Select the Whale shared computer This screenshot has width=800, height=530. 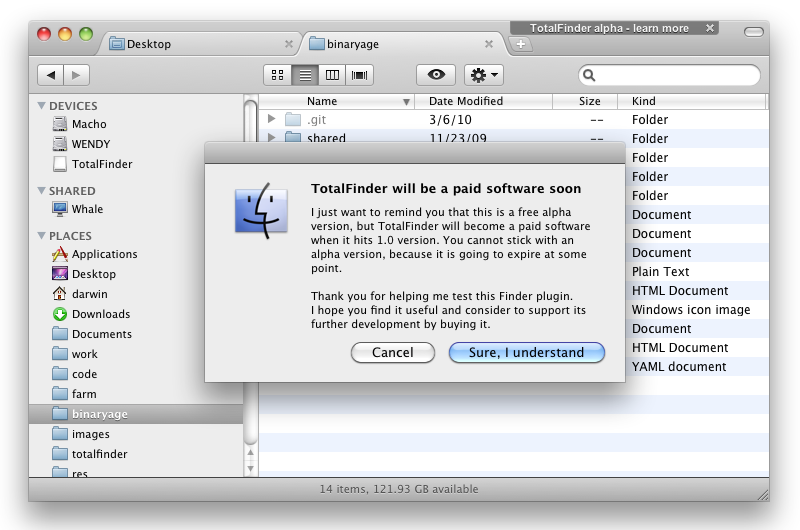coord(87,209)
